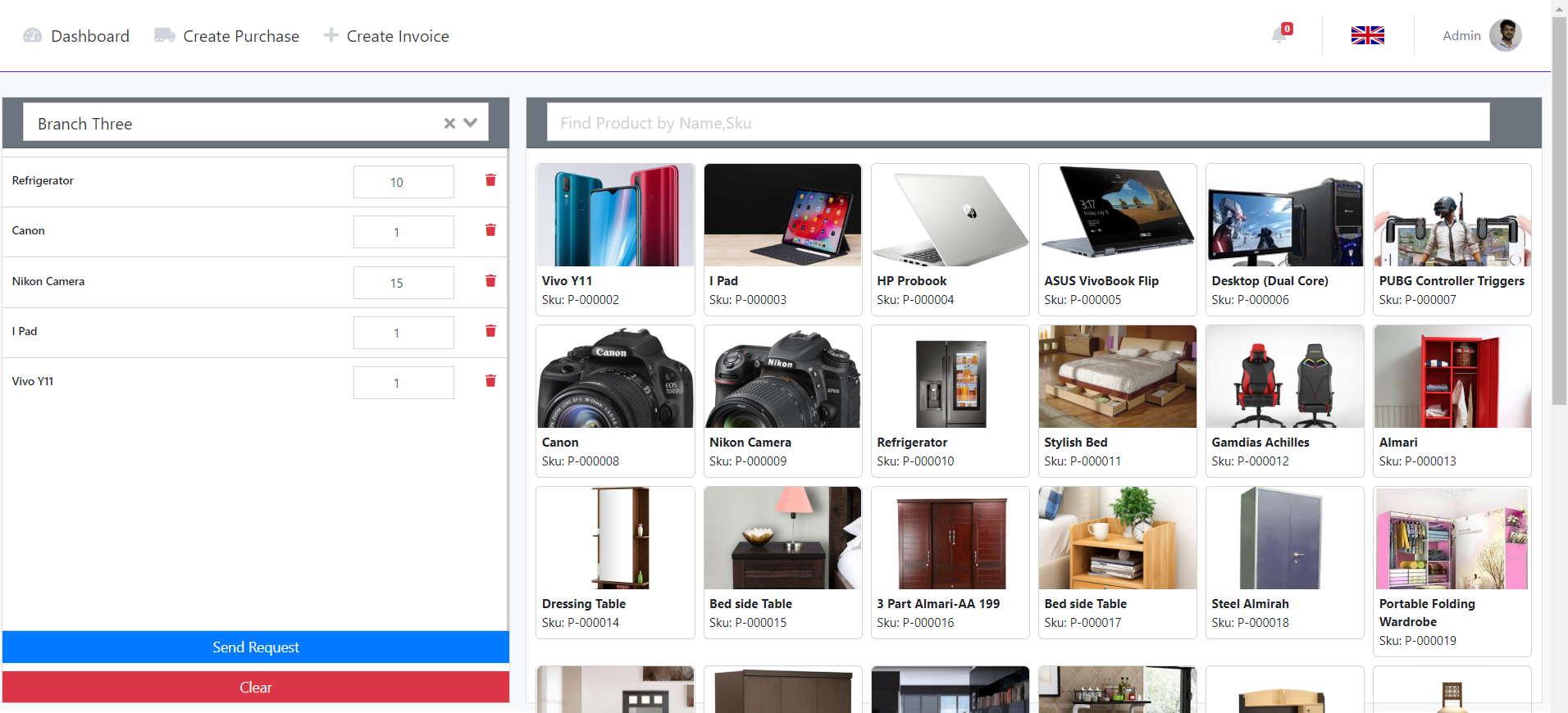1568x713 pixels.
Task: Select the Dressing Table product image
Action: coord(615,538)
